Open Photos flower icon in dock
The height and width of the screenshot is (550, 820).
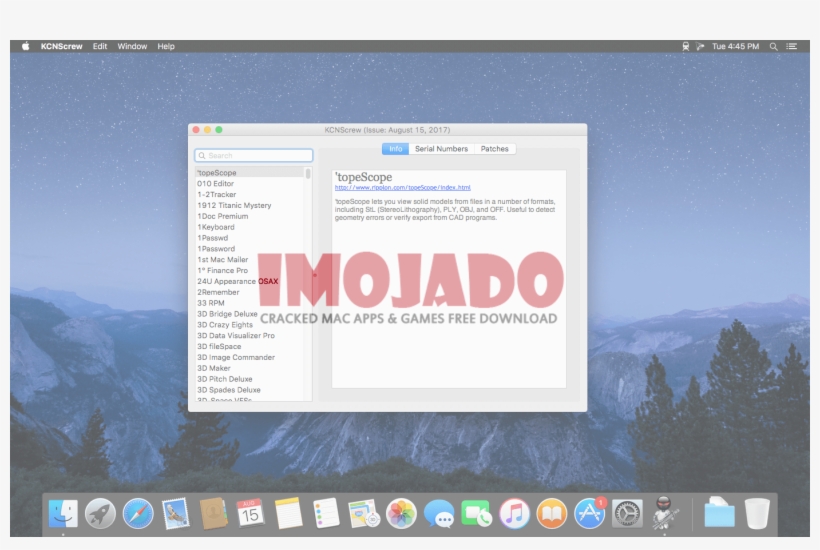(x=401, y=513)
